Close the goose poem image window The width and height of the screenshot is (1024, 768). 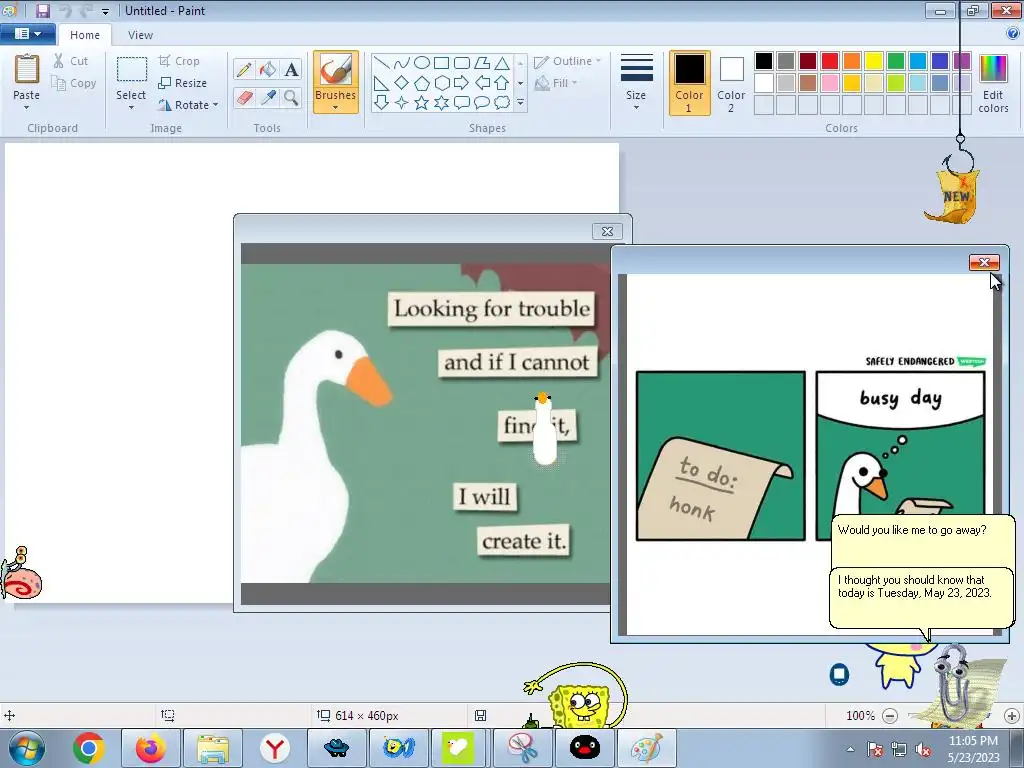coord(607,231)
